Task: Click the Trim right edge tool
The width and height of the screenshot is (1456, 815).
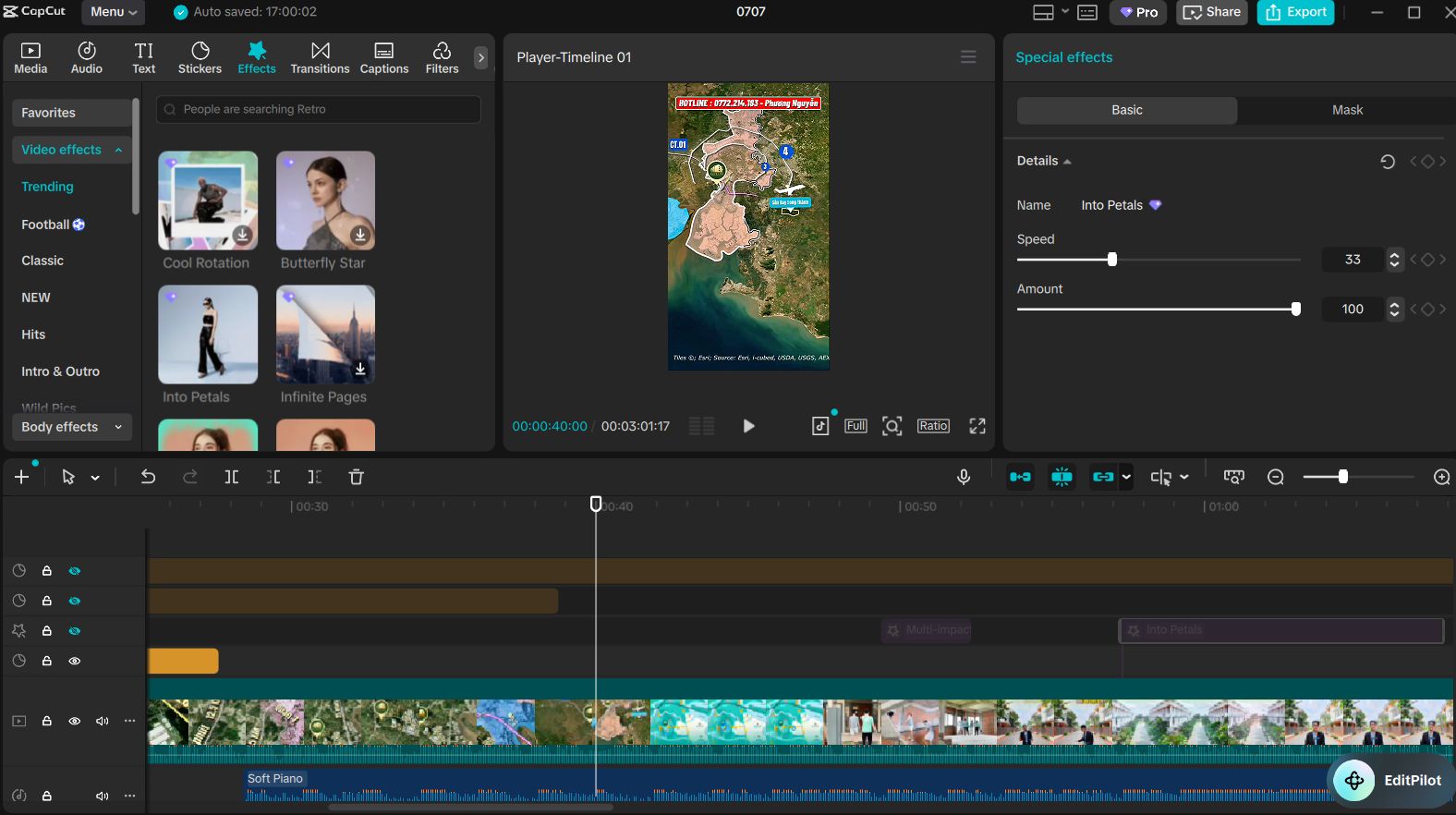Action: pyautogui.click(x=315, y=477)
